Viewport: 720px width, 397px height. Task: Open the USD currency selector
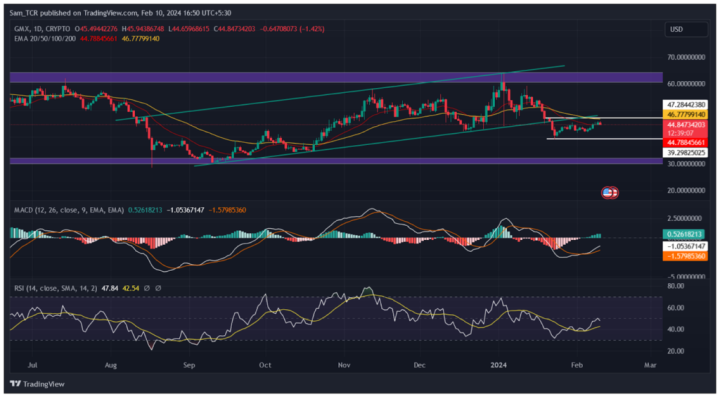pyautogui.click(x=686, y=29)
